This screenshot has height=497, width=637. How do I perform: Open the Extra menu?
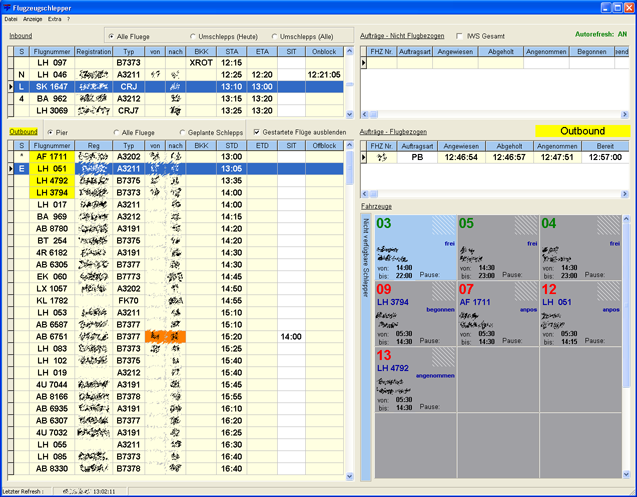pyautogui.click(x=54, y=19)
